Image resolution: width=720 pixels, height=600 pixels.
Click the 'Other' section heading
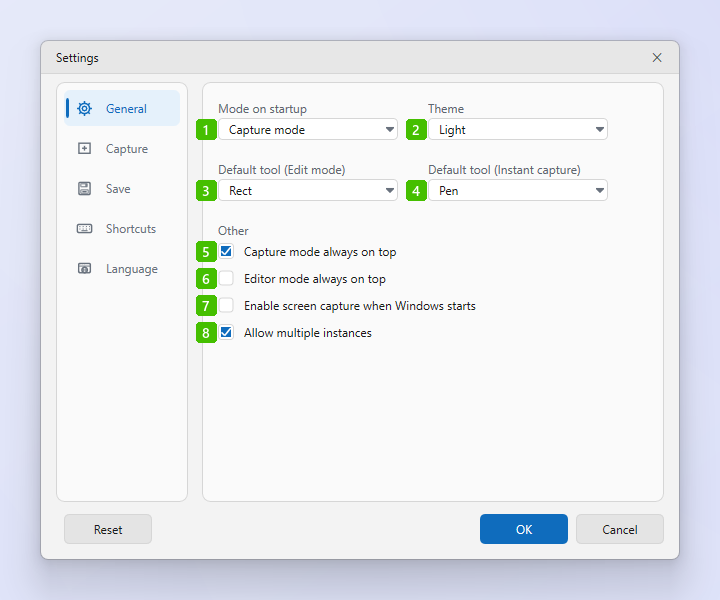coord(233,230)
